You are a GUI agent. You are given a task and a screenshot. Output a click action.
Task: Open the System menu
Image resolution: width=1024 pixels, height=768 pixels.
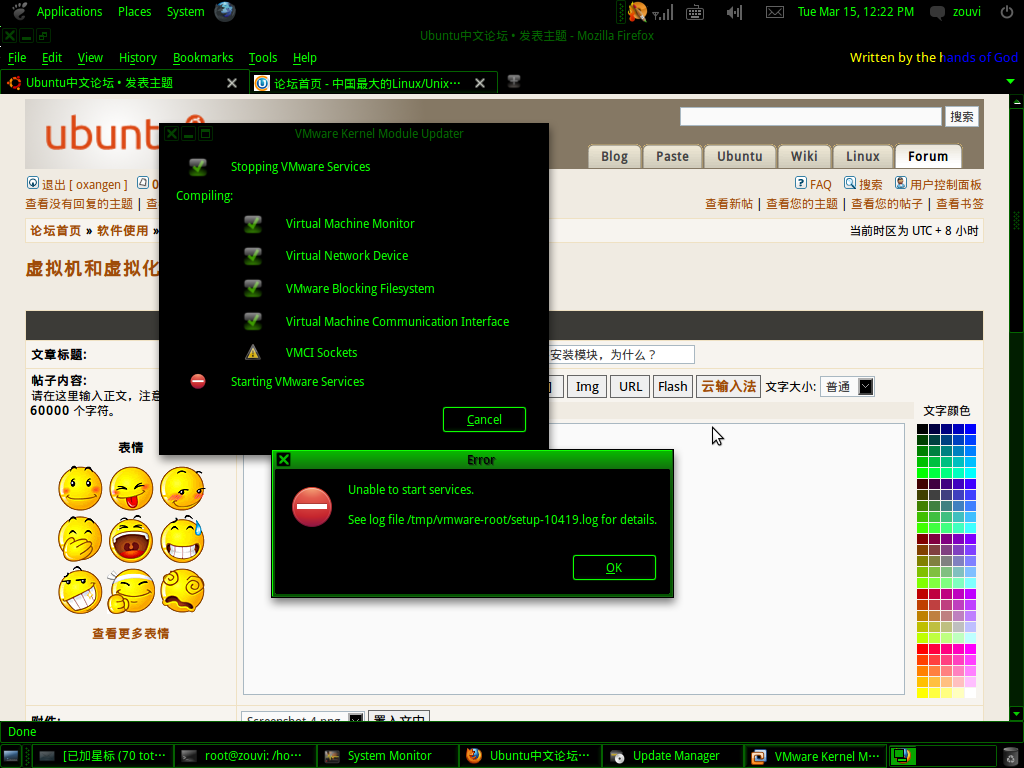185,12
